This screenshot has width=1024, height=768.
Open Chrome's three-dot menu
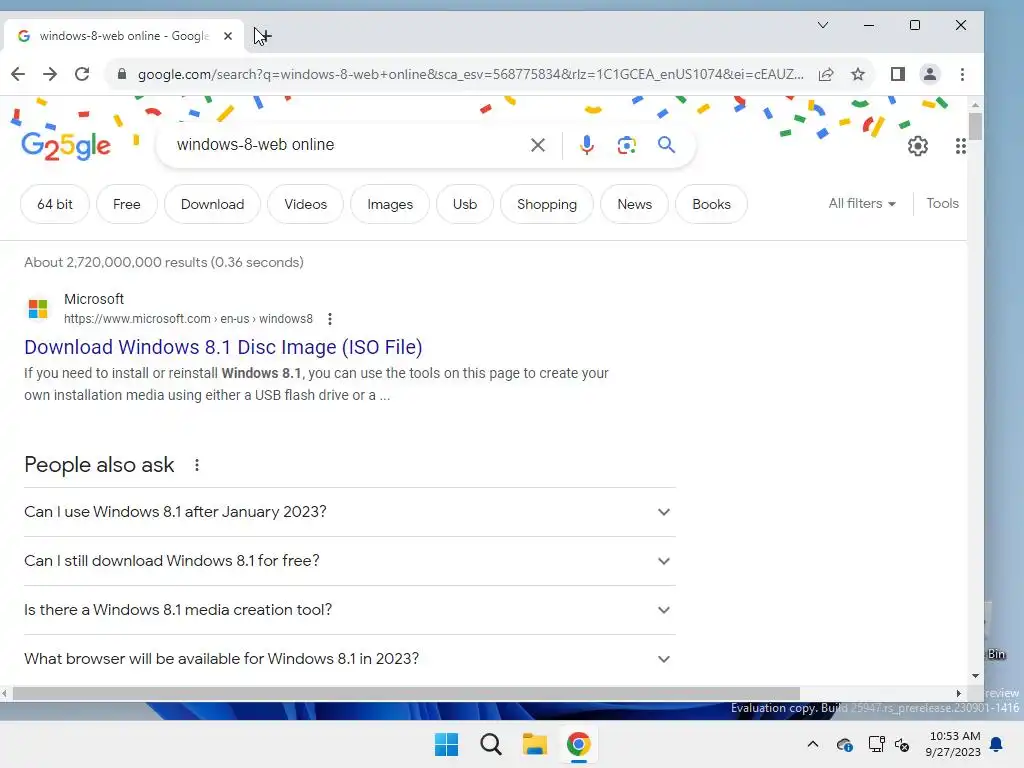click(962, 74)
